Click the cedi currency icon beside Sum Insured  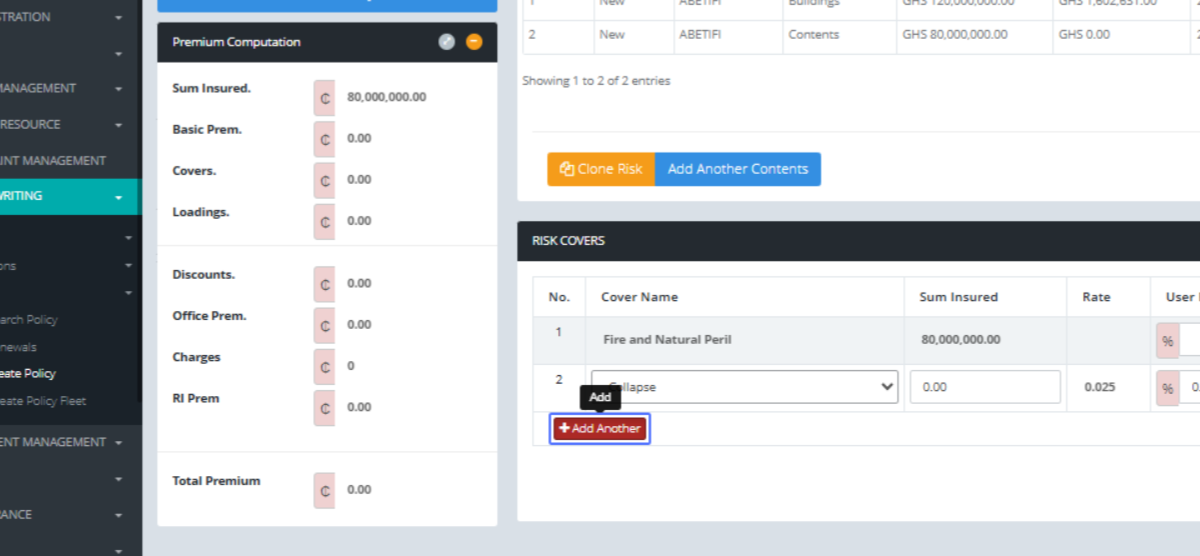click(324, 98)
